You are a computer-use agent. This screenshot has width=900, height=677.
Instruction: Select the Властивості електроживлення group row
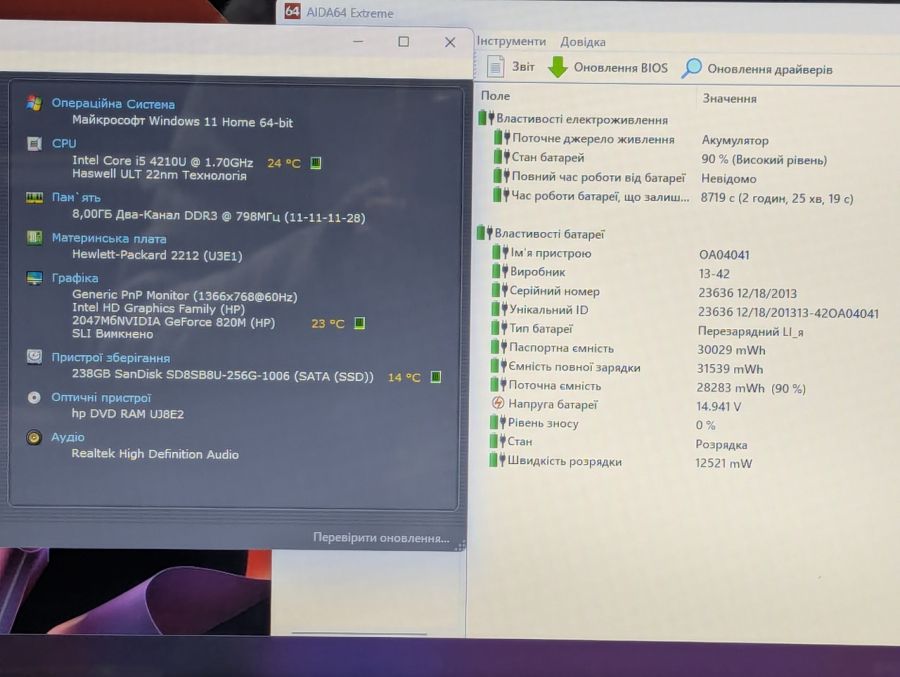pos(573,119)
